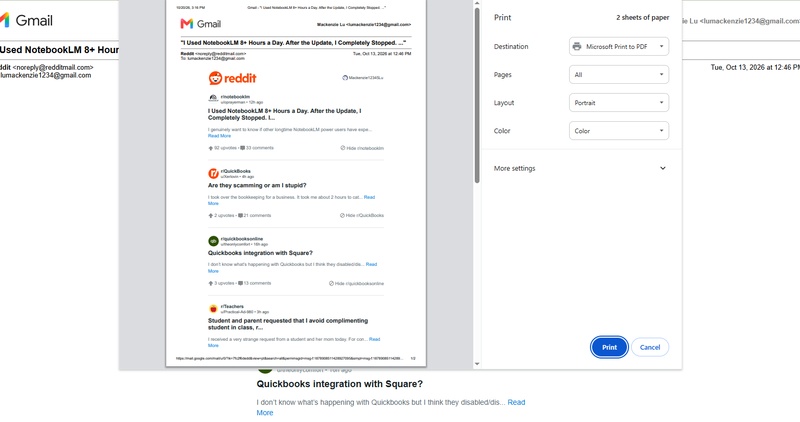
Task: Click 'Quickbooks integration with Square?' heading in background
Action: click(339, 384)
